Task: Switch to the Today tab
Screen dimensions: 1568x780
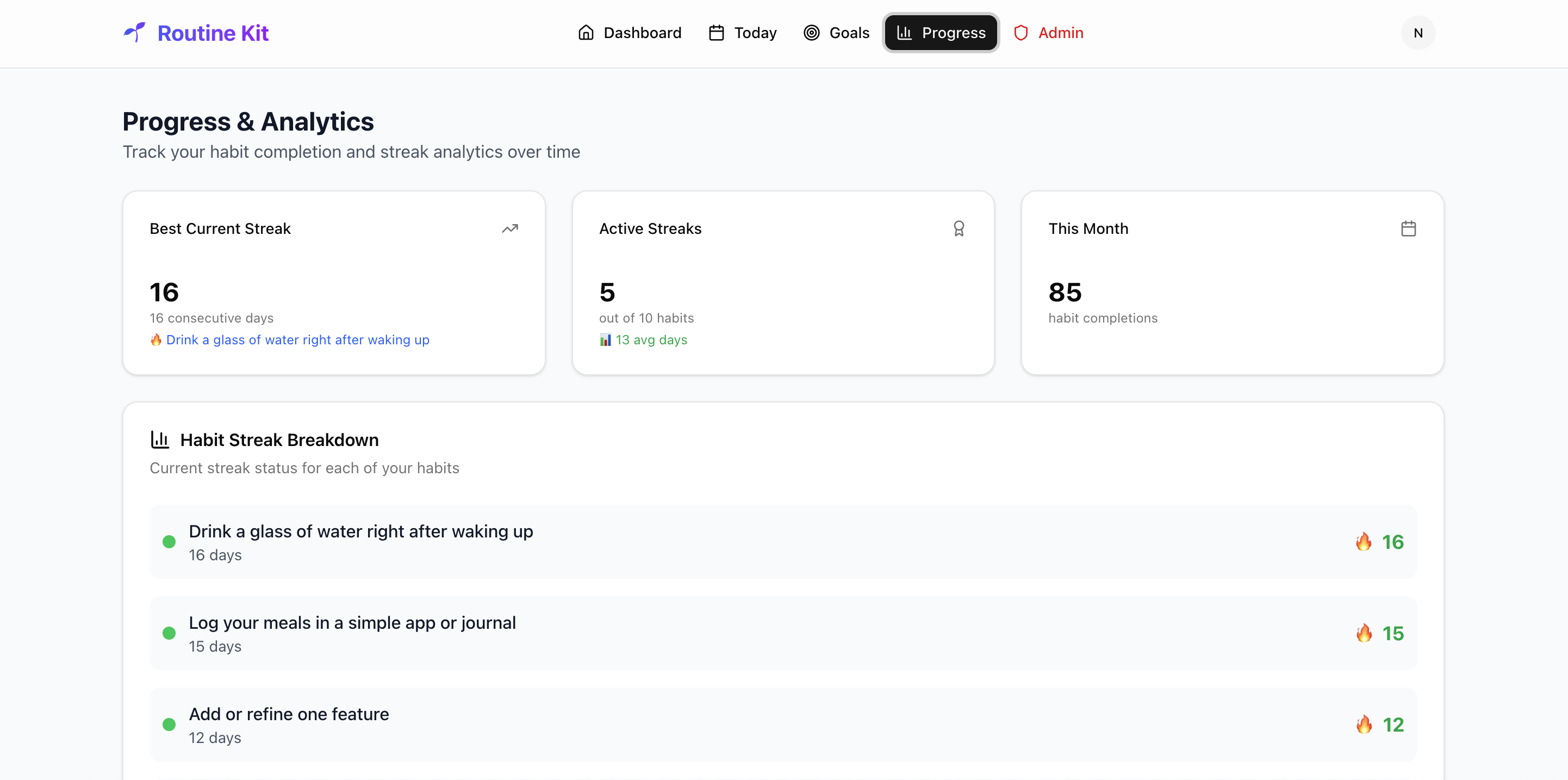Action: (x=743, y=33)
